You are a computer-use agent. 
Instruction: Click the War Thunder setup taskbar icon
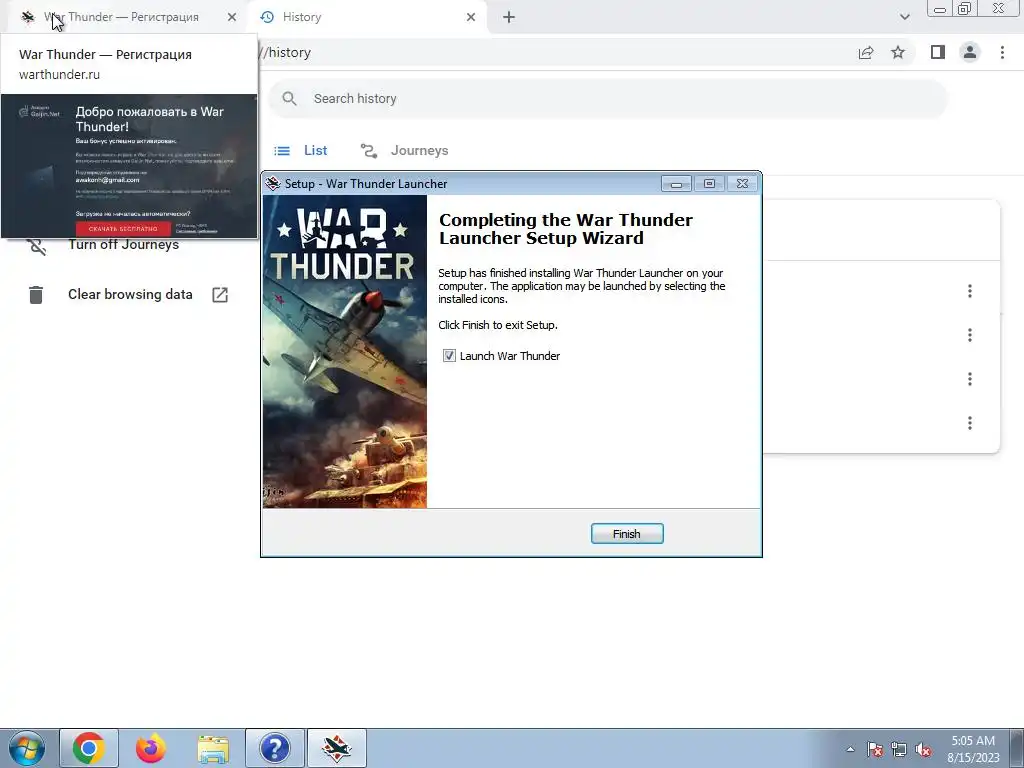337,748
